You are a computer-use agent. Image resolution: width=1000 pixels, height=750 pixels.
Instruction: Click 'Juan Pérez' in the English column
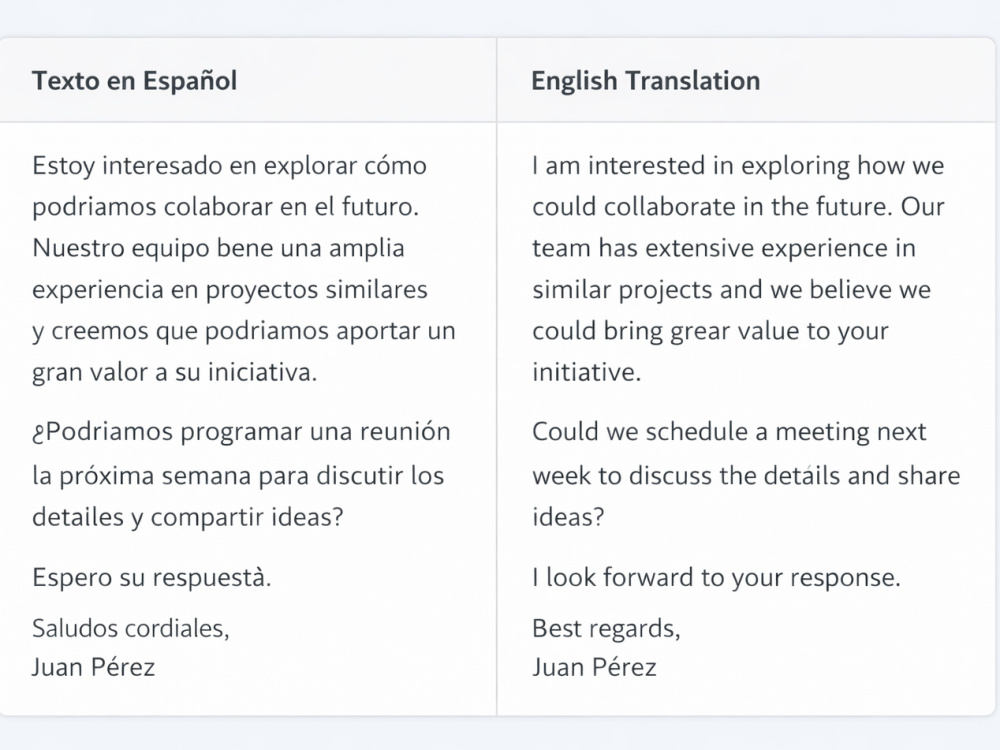pyautogui.click(x=594, y=667)
